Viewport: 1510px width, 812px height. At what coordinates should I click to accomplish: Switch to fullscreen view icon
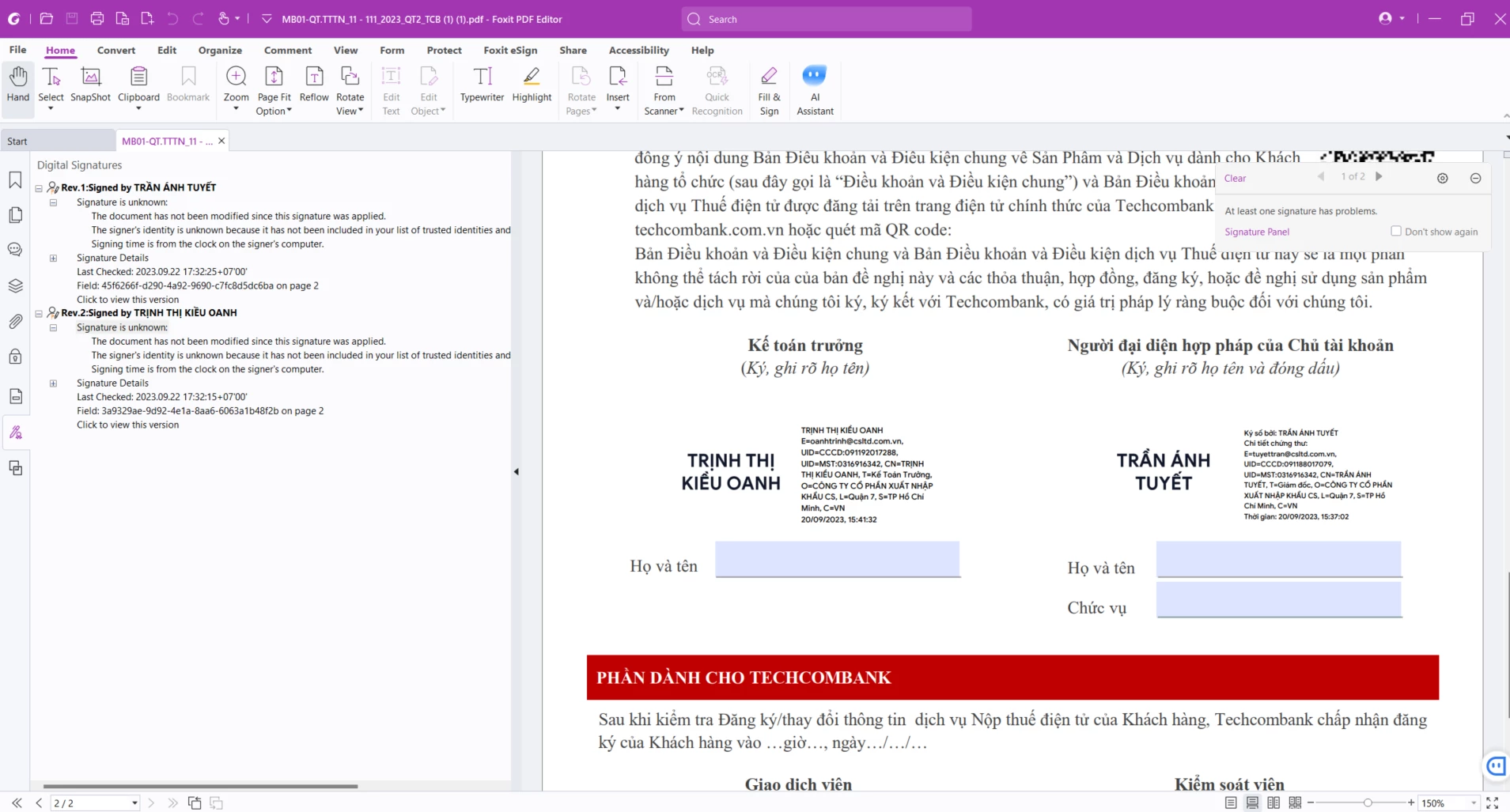[1492, 803]
